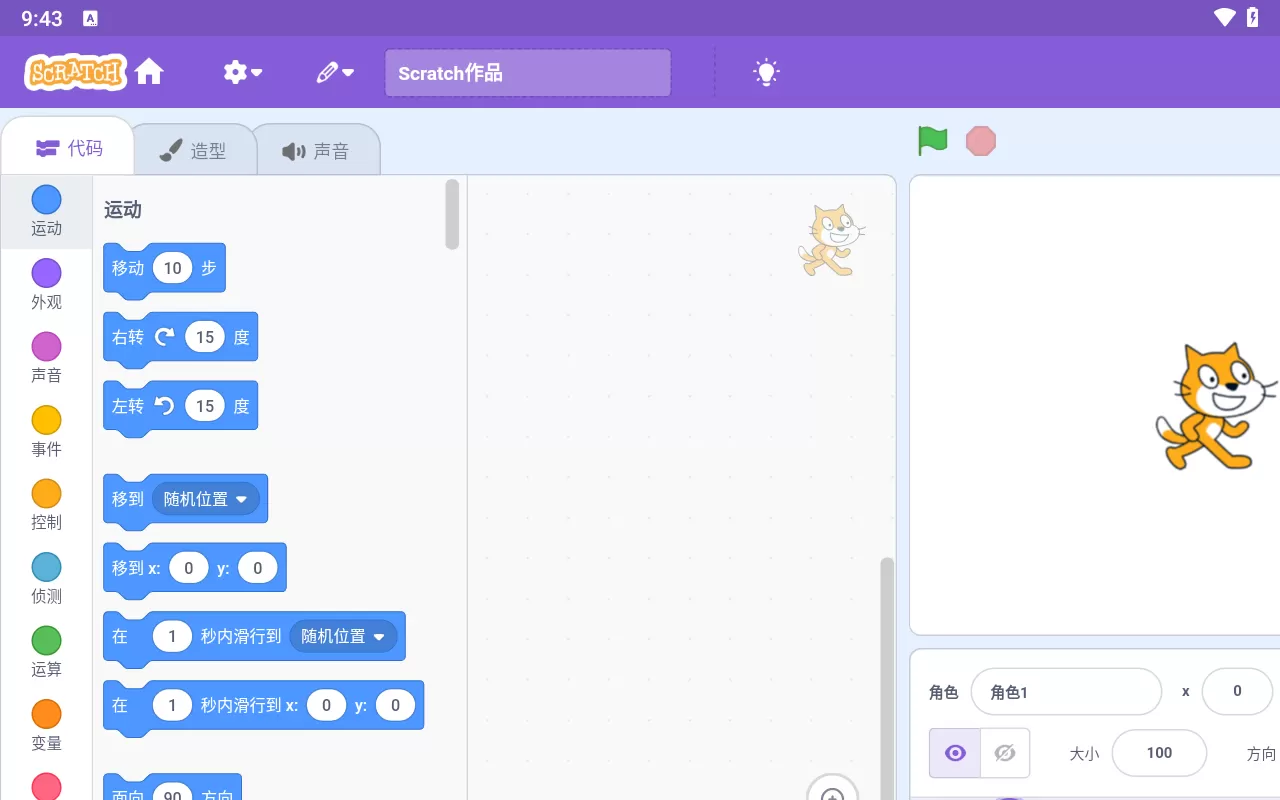1280x800 pixels.
Task: Open the 运算 (Operators) green category
Action: click(x=46, y=652)
